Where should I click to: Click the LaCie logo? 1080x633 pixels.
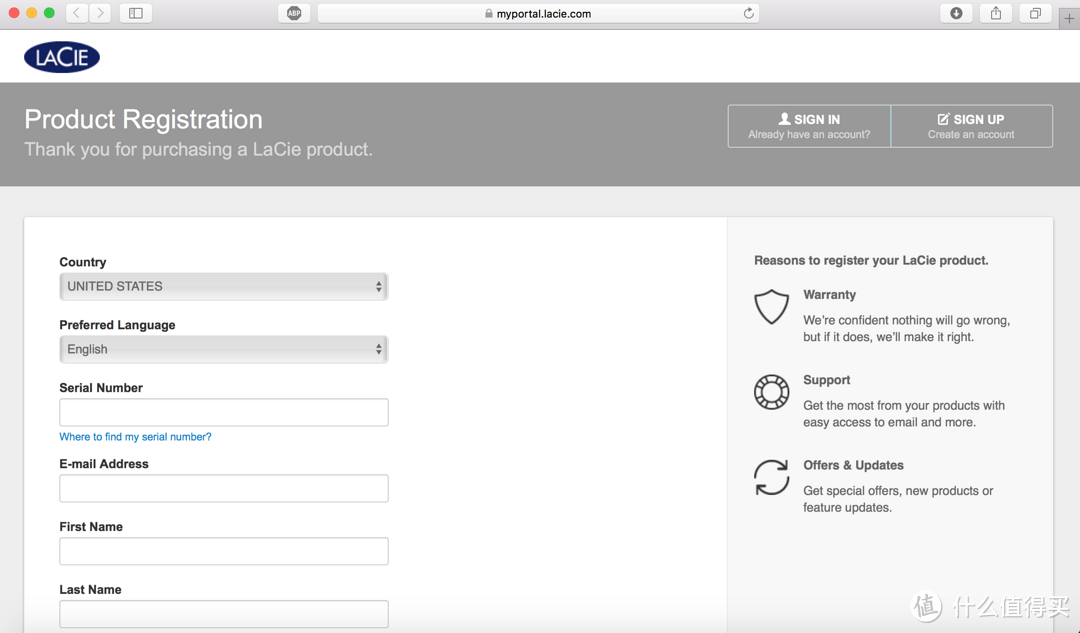pos(62,57)
